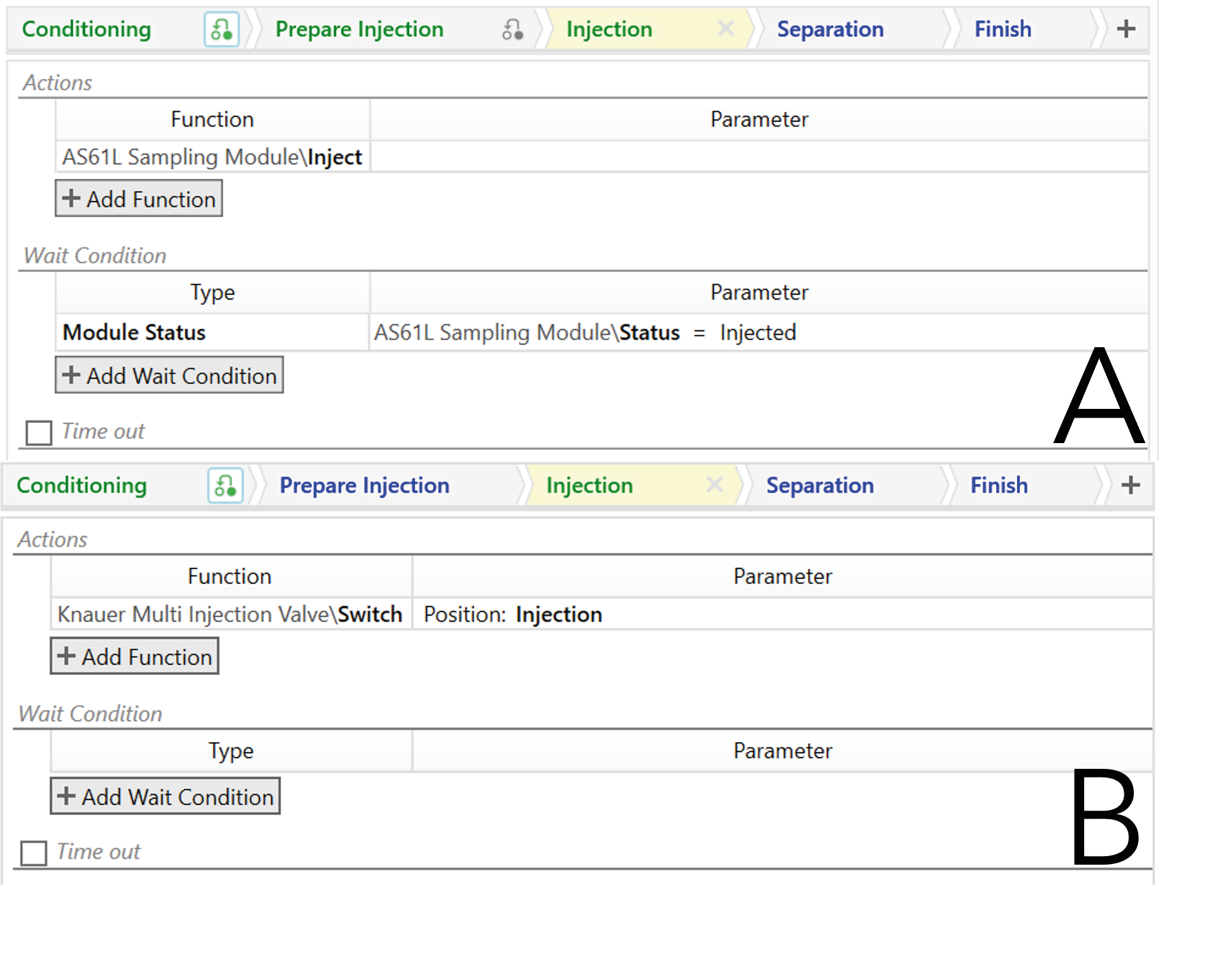1229x980 pixels.
Task: Switch to Conditioning step in panel A
Action: pos(86,29)
